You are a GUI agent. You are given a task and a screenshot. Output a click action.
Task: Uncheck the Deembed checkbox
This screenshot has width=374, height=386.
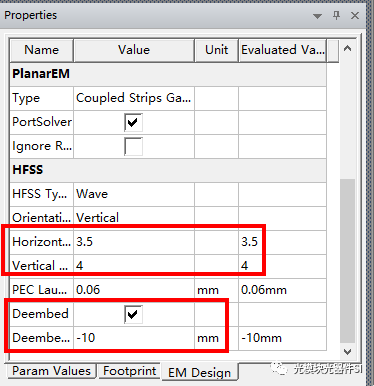click(x=134, y=314)
